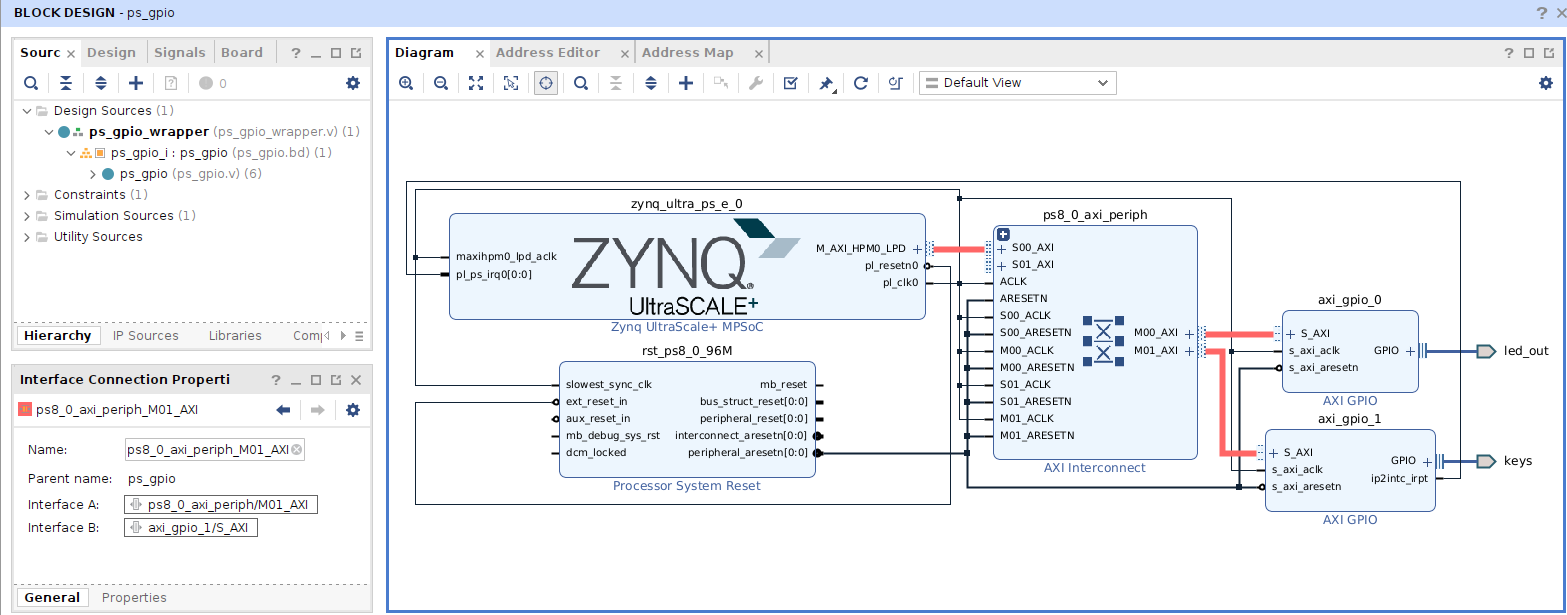
Task: Click the Name input field
Action: click(214, 450)
